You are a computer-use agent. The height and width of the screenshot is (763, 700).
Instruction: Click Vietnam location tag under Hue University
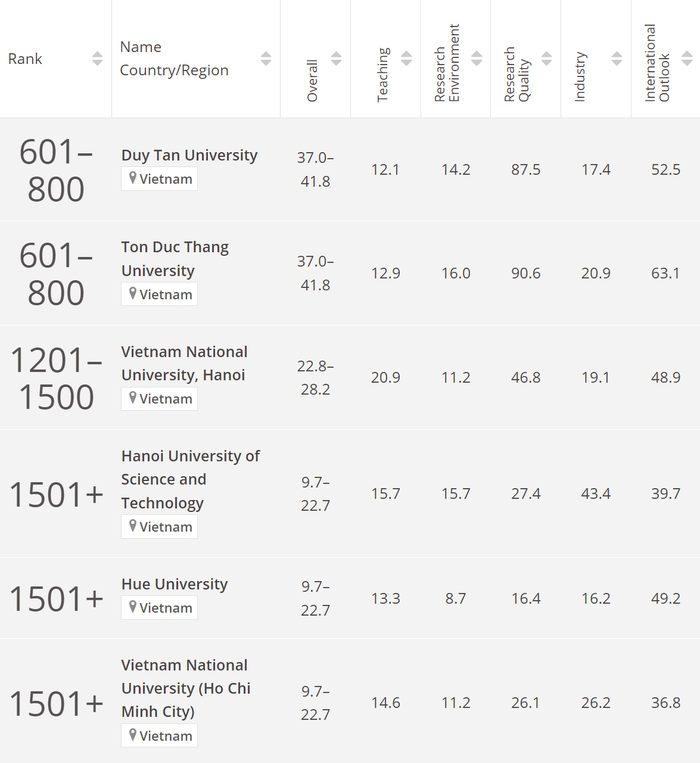click(x=160, y=608)
